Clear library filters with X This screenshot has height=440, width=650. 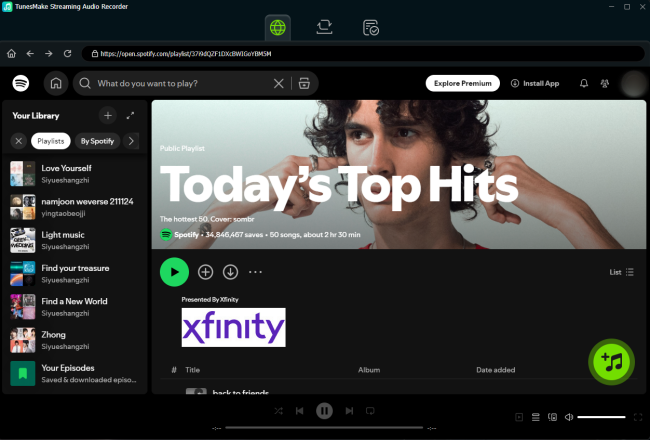[19, 141]
